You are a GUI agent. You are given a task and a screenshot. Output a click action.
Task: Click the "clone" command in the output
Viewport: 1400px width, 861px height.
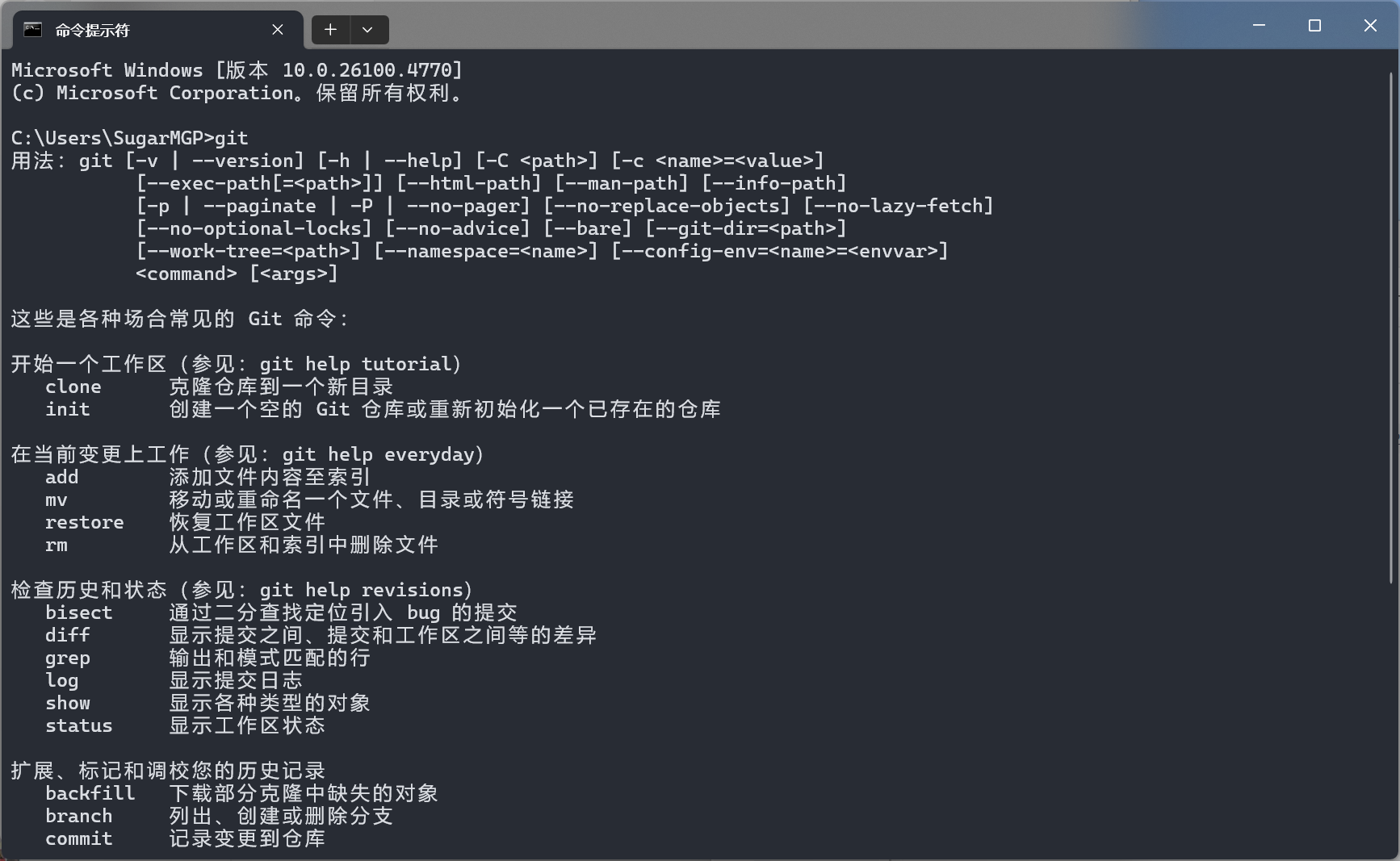point(73,387)
